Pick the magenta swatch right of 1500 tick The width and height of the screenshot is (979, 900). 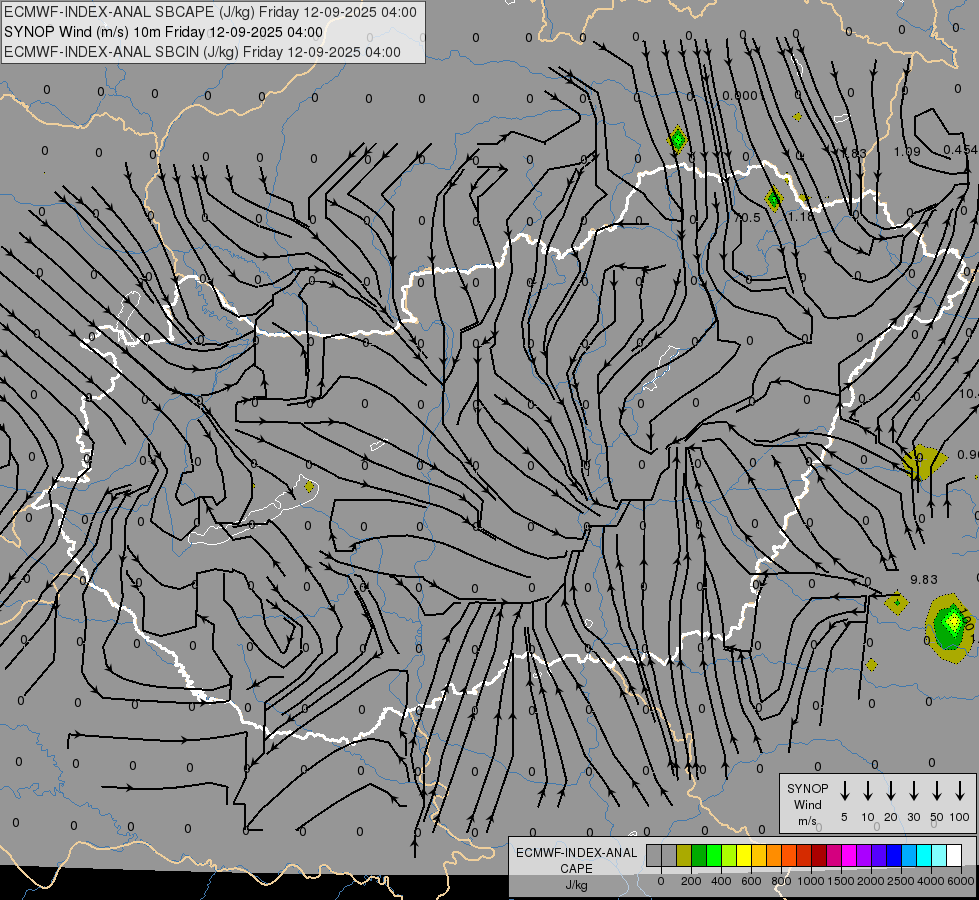point(849,855)
